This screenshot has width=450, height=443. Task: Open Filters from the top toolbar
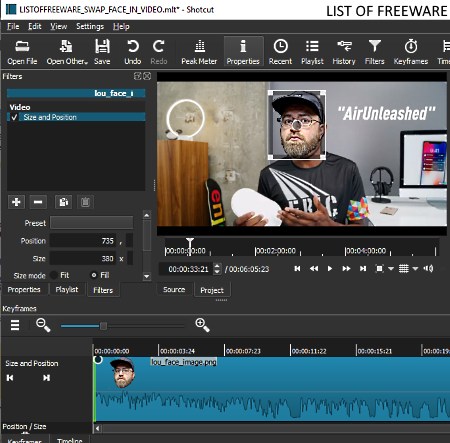(x=375, y=52)
